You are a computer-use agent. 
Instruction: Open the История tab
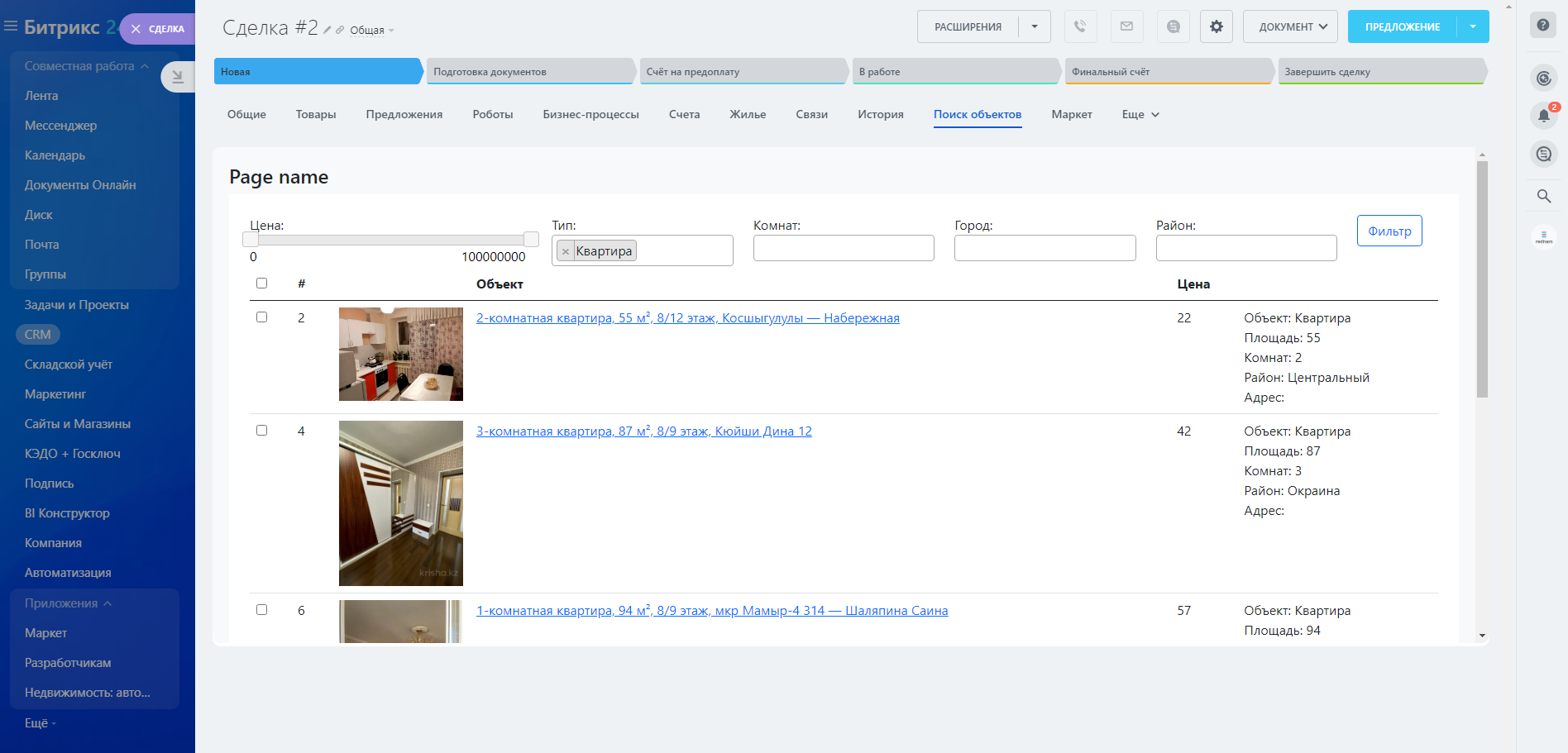(x=880, y=115)
